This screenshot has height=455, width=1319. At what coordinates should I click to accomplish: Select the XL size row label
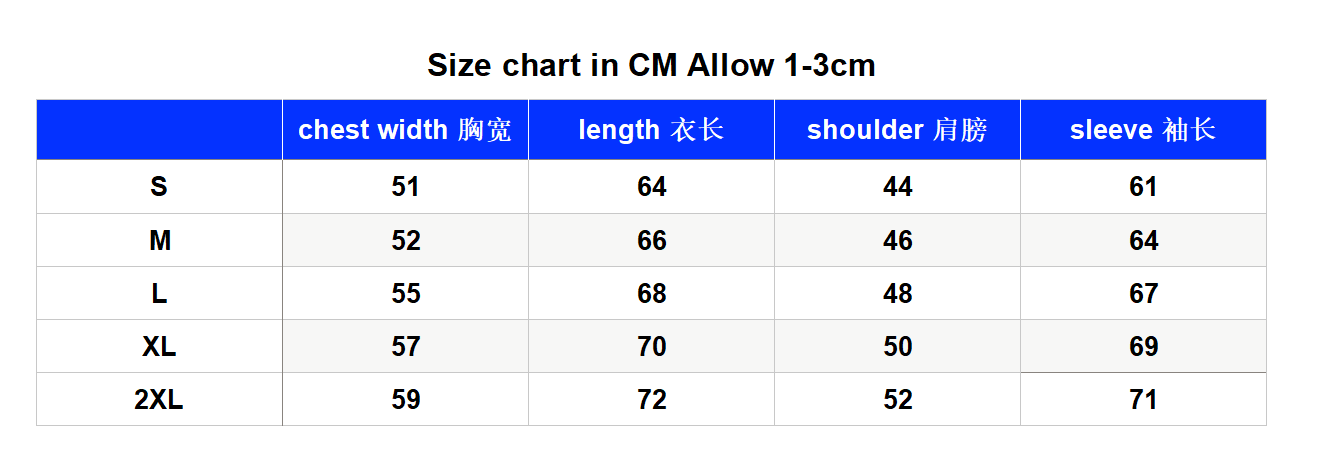click(x=159, y=346)
